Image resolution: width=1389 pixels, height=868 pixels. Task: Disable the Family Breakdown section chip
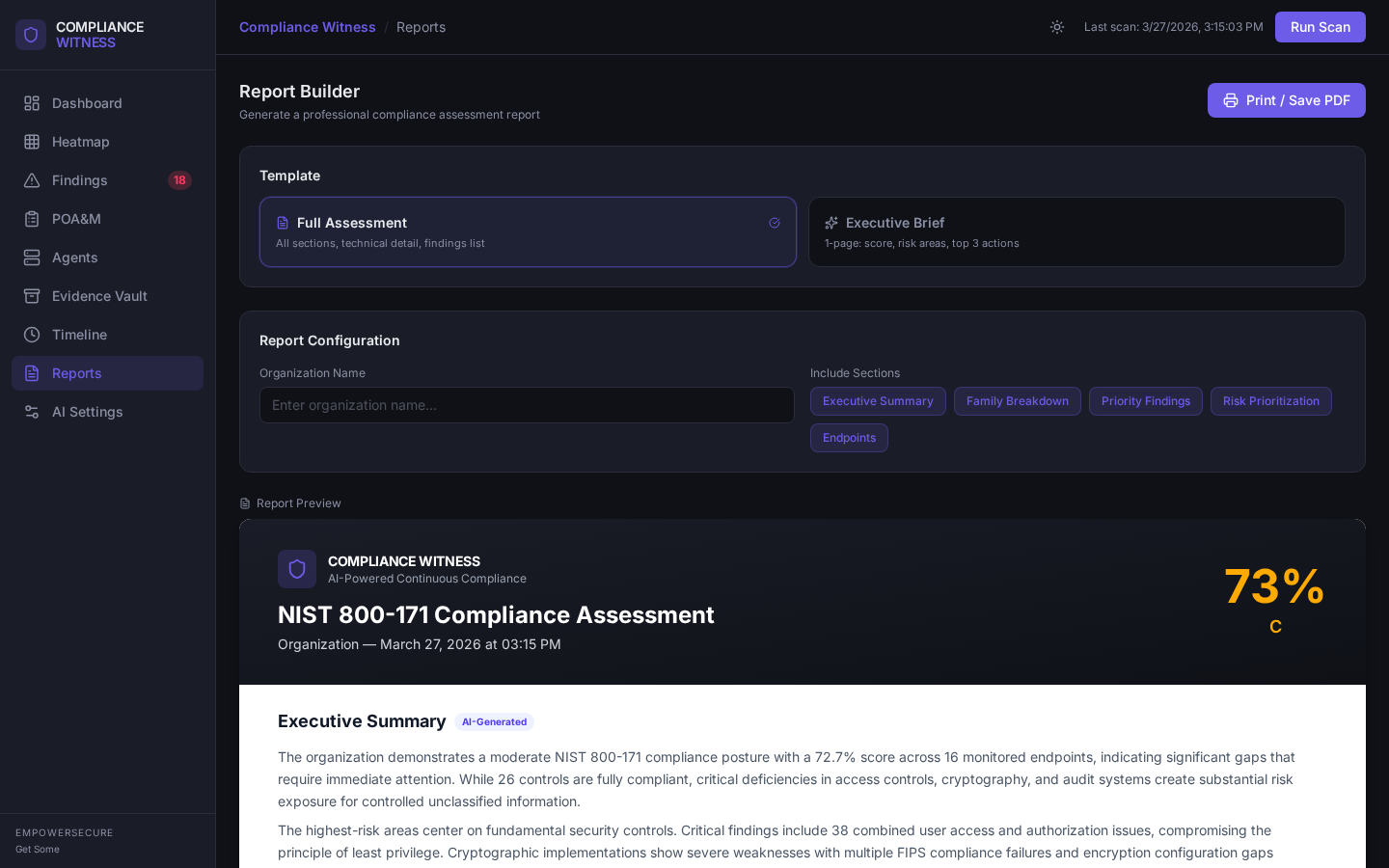1017,401
